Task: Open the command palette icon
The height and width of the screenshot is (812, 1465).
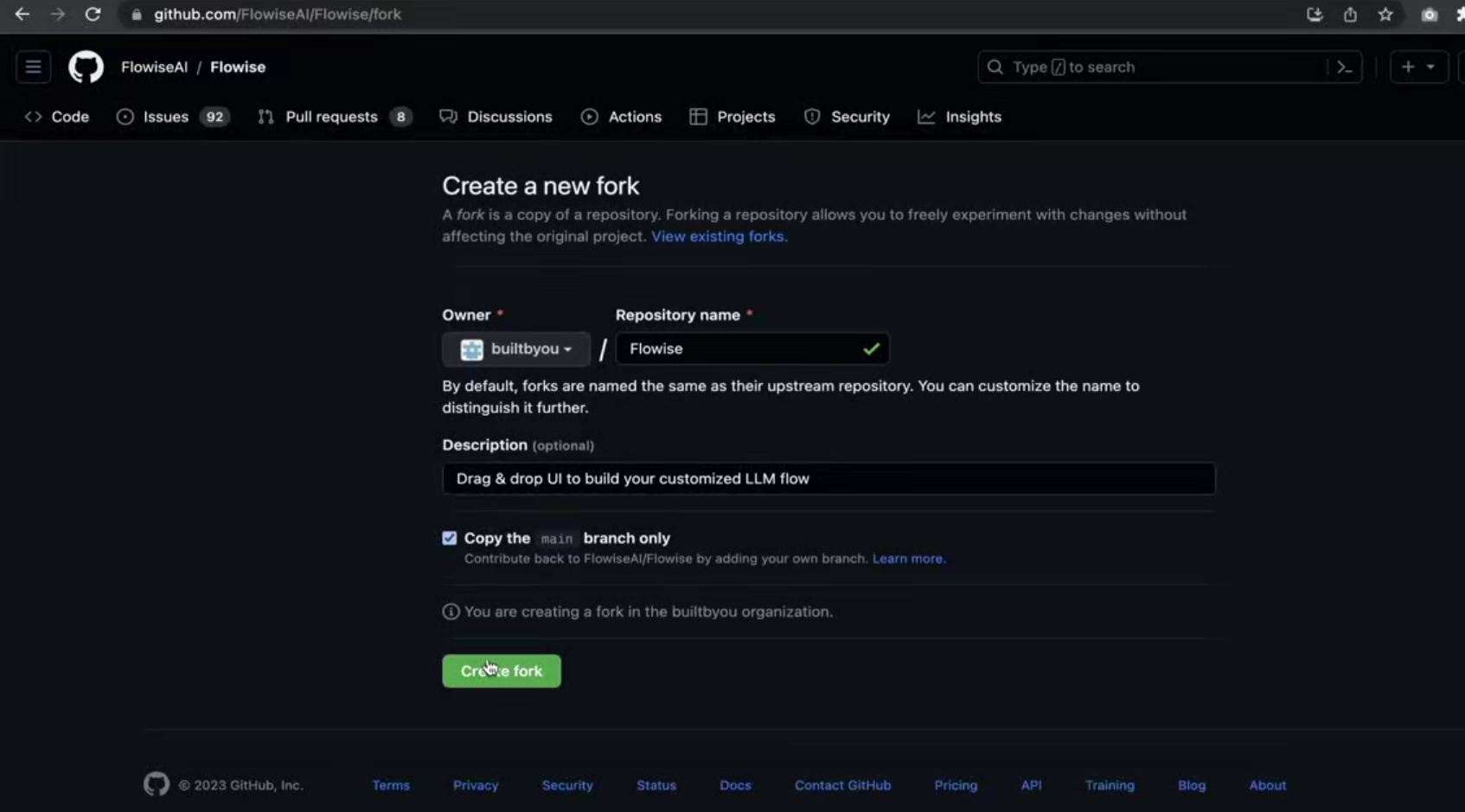Action: tap(1344, 67)
